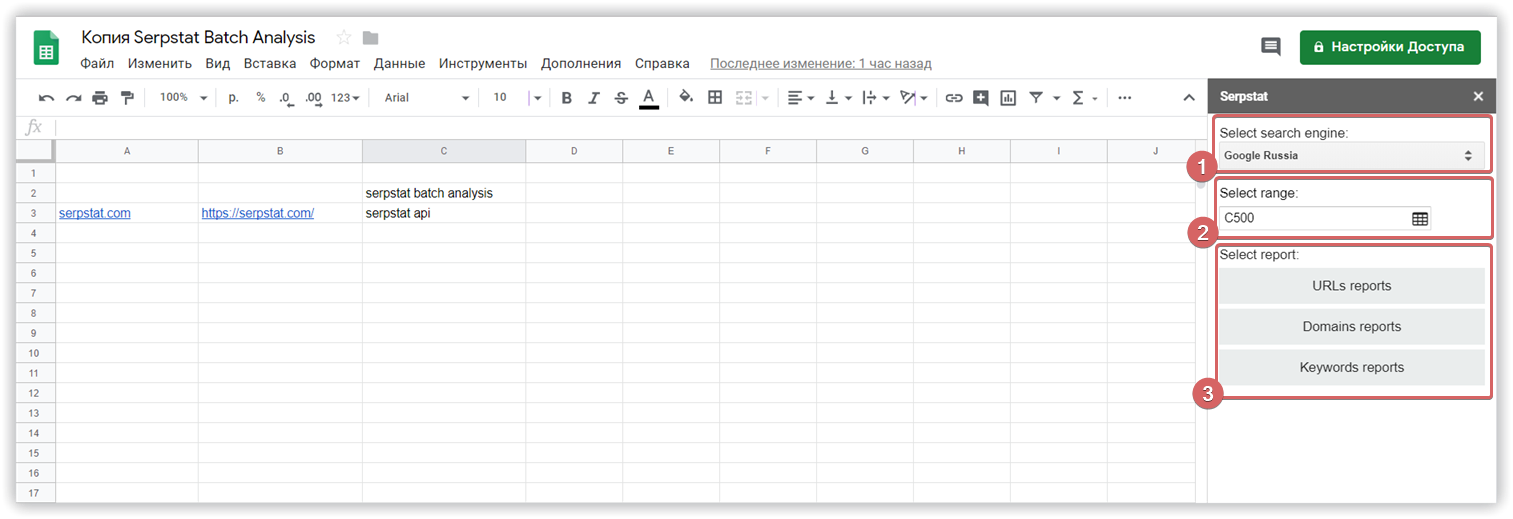Open the functions (sigma) menu
This screenshot has height=519, width=1513.
tap(1078, 98)
